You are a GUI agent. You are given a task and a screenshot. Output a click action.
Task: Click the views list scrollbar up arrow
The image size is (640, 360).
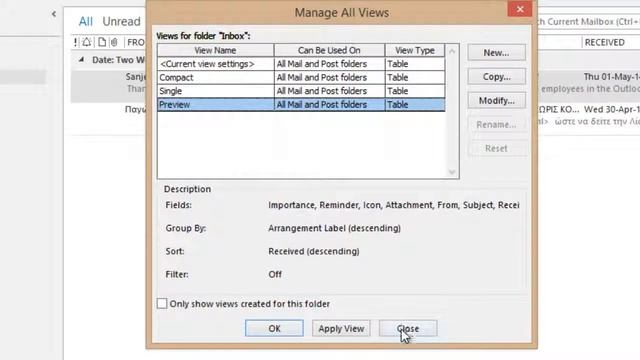pyautogui.click(x=452, y=51)
